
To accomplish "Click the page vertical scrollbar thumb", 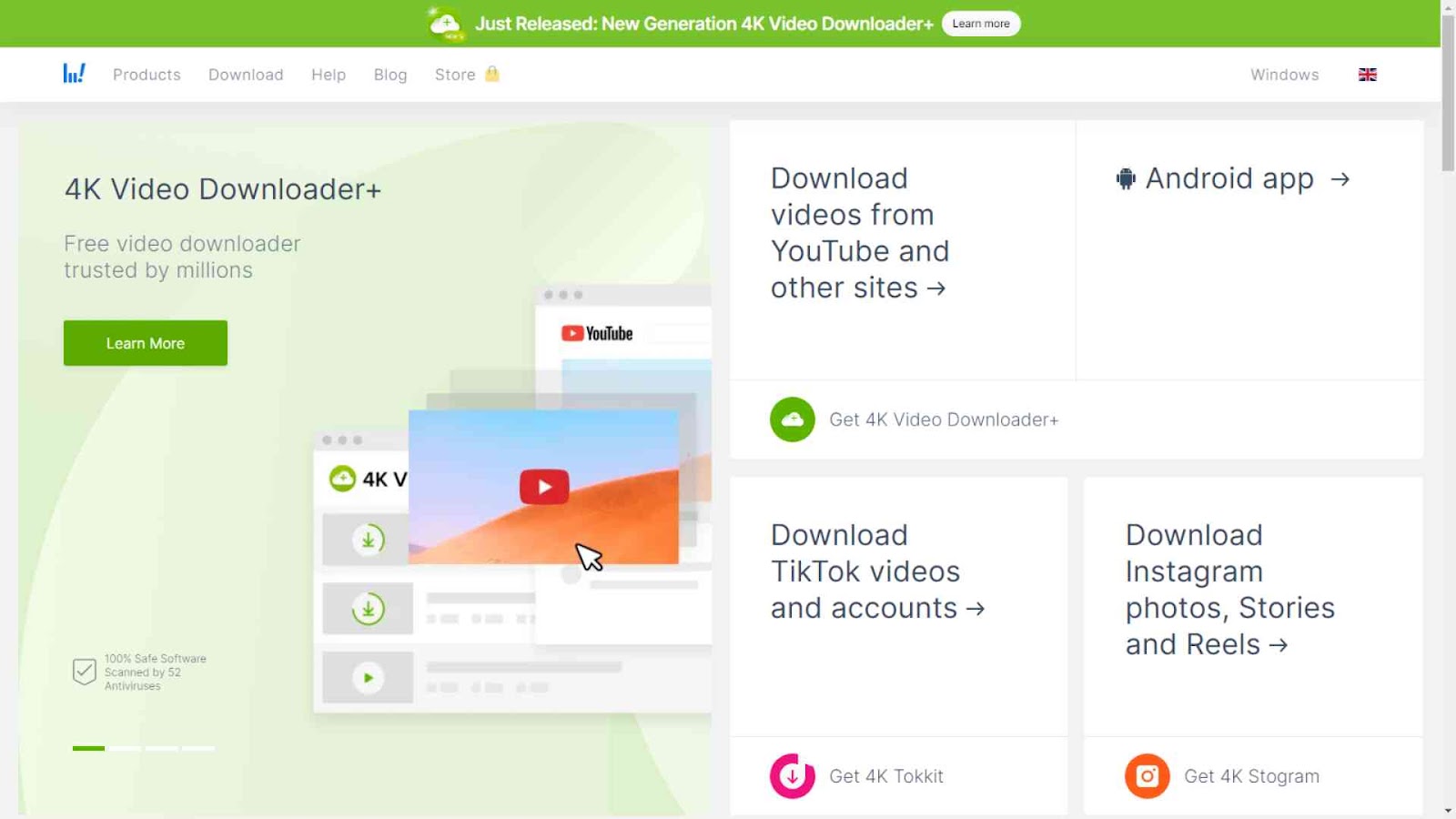I will tap(1448, 93).
